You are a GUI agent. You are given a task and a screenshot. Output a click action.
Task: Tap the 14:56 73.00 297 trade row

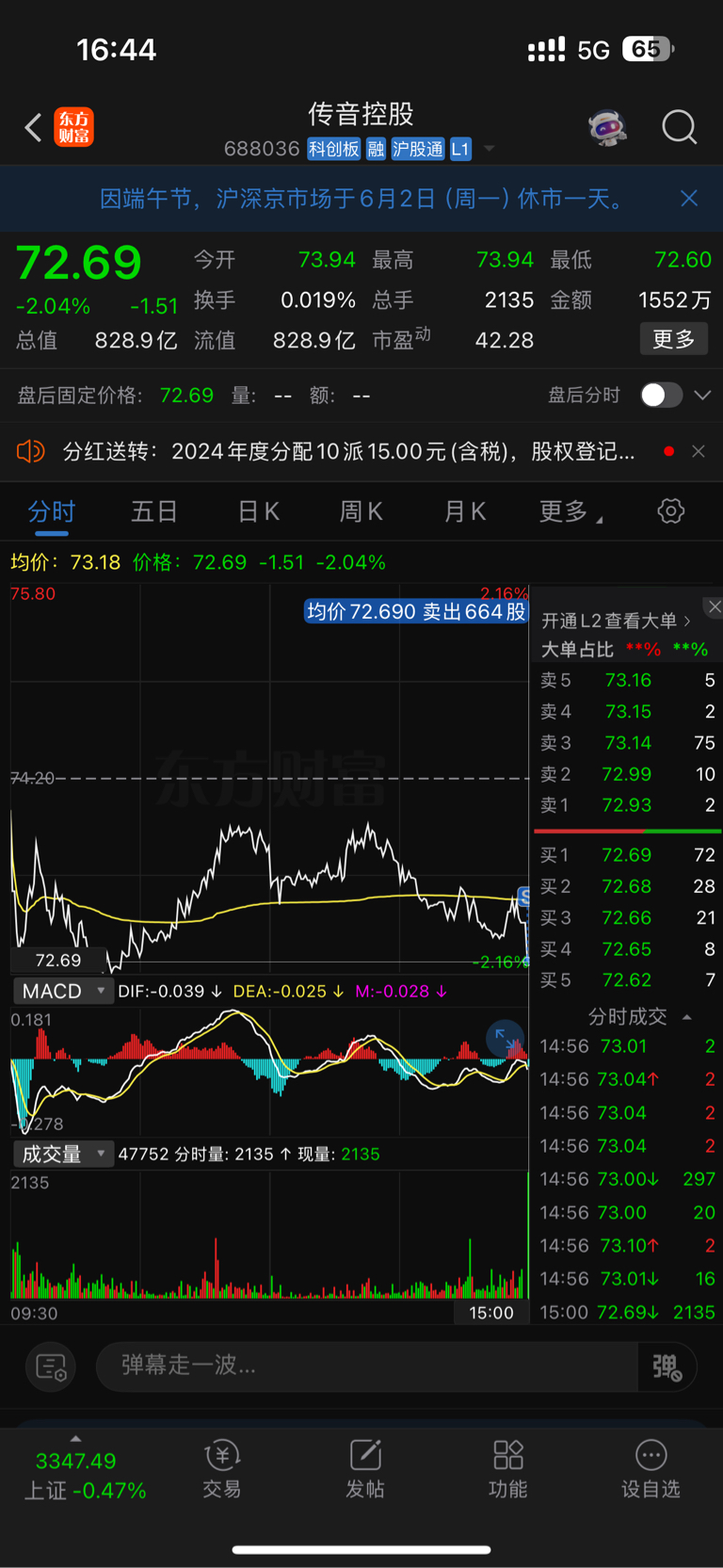627,1179
